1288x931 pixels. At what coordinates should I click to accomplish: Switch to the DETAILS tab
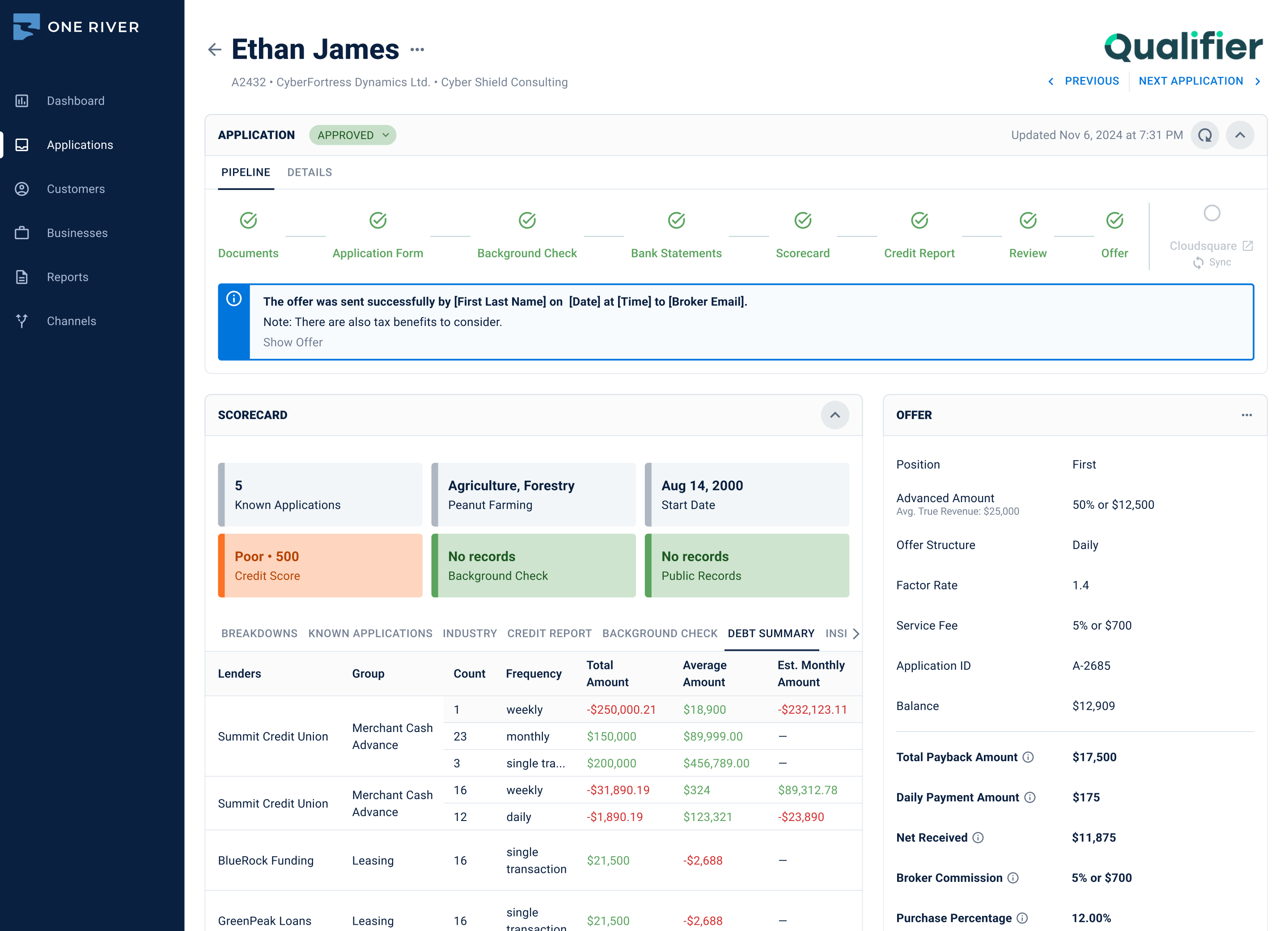coord(309,173)
